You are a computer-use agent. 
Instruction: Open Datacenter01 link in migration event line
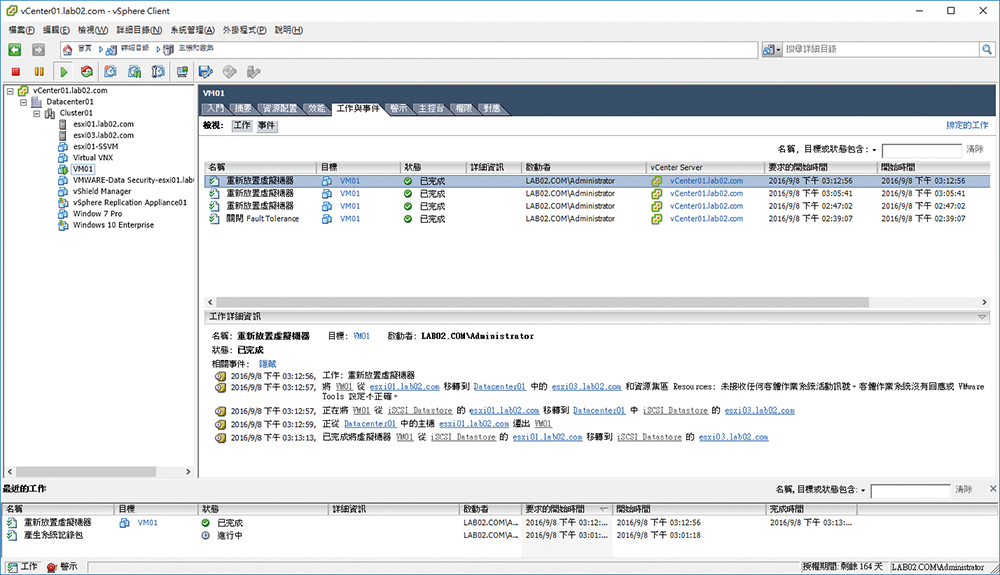(x=499, y=387)
